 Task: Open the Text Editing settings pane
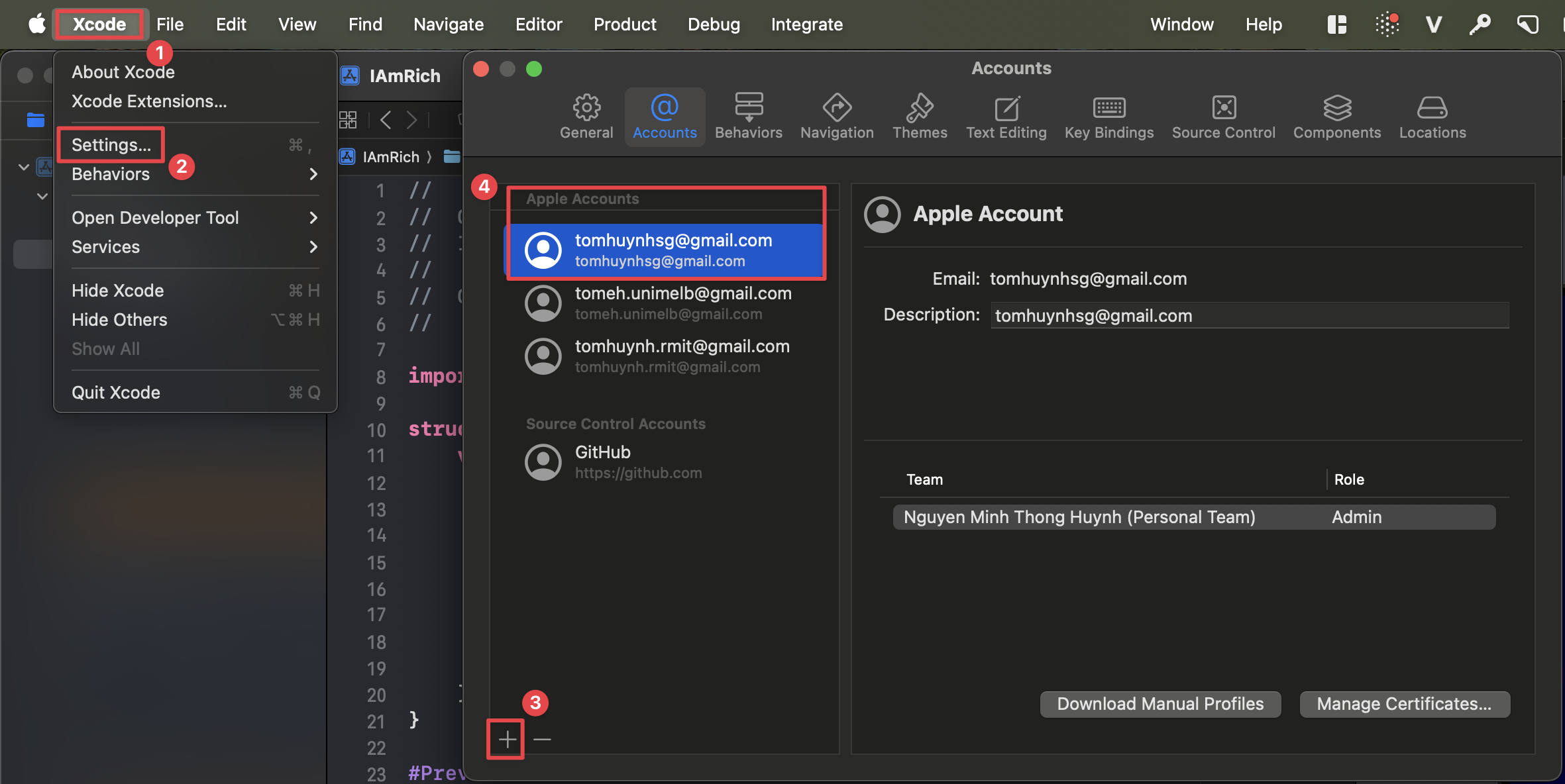(x=1006, y=117)
